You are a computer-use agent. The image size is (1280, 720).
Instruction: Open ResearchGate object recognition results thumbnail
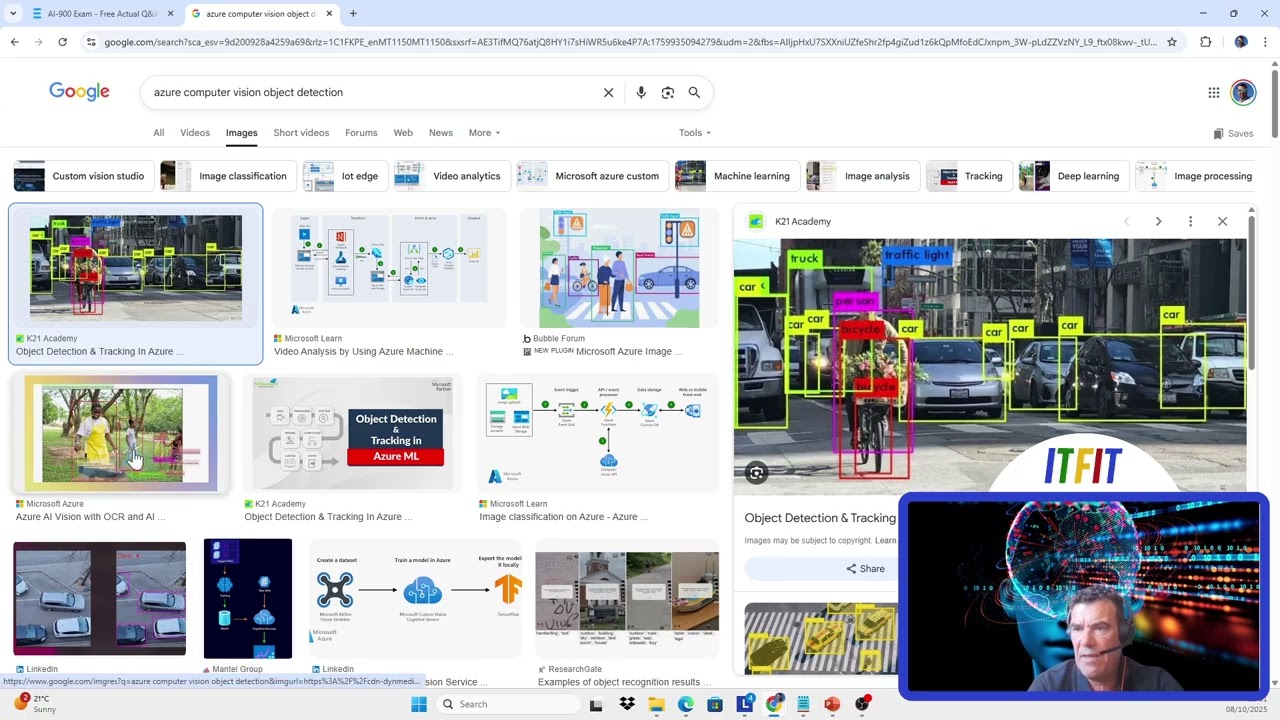click(627, 598)
